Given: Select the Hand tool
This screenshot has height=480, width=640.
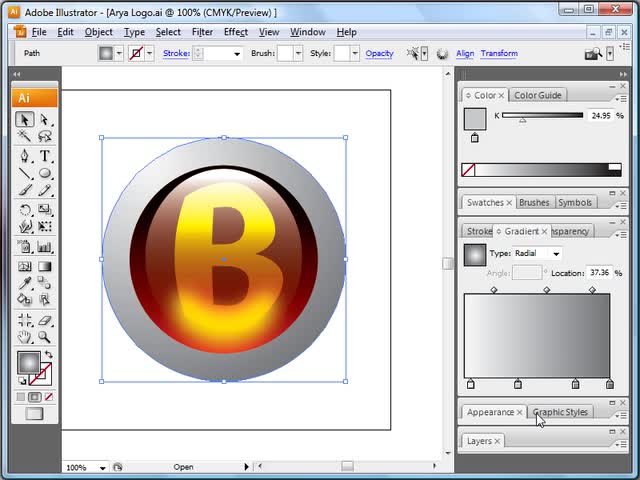Looking at the screenshot, I should pos(24,337).
